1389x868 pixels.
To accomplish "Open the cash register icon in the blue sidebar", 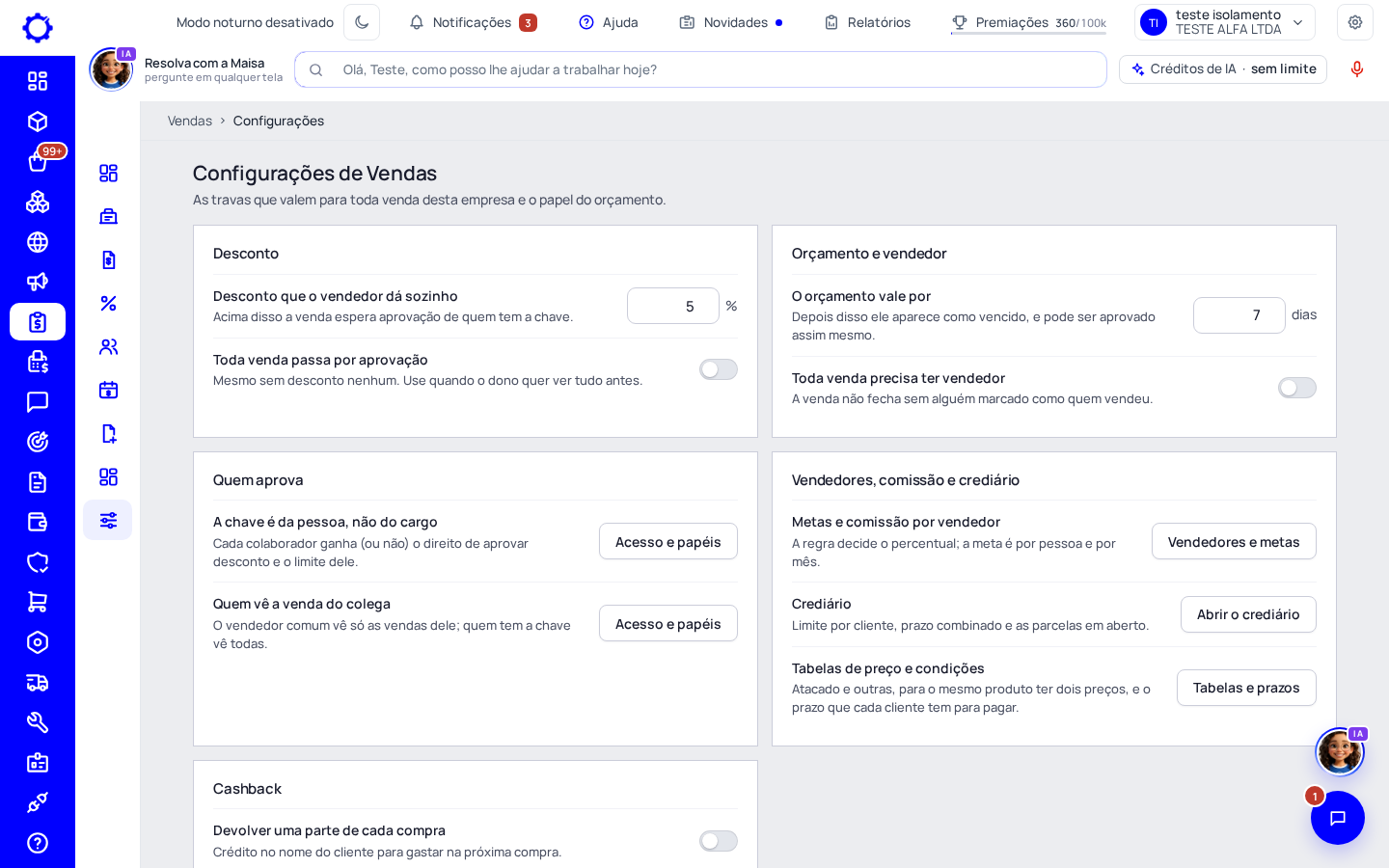I will [x=38, y=362].
